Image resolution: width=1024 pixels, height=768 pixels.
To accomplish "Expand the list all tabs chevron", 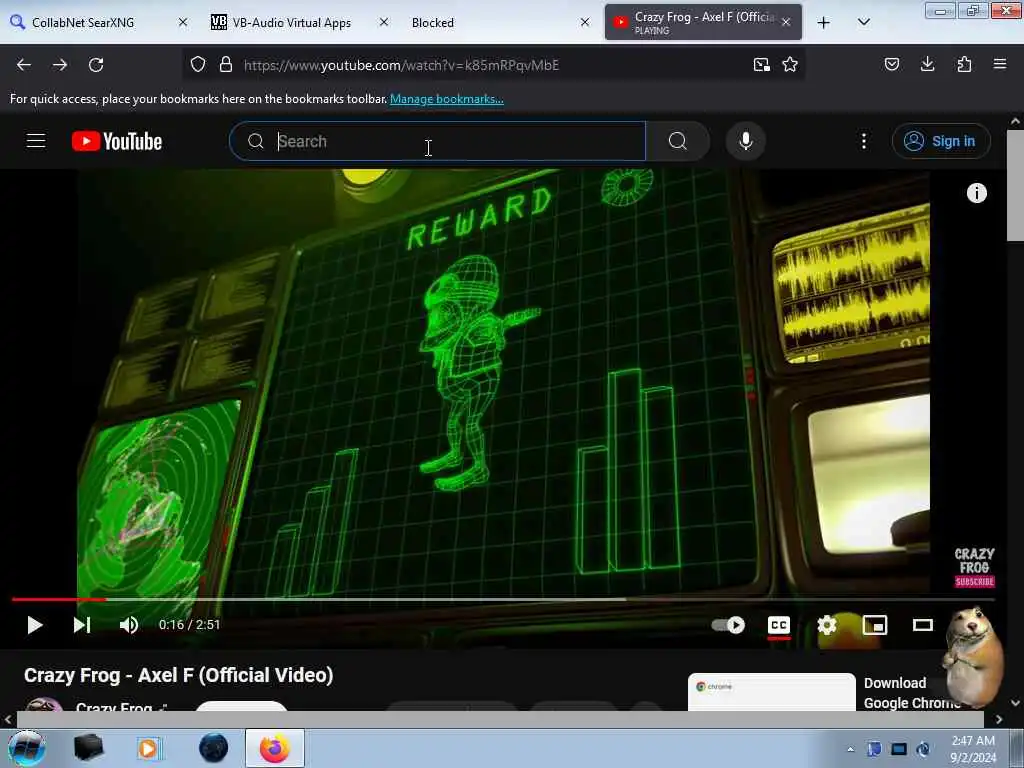I will 863,22.
